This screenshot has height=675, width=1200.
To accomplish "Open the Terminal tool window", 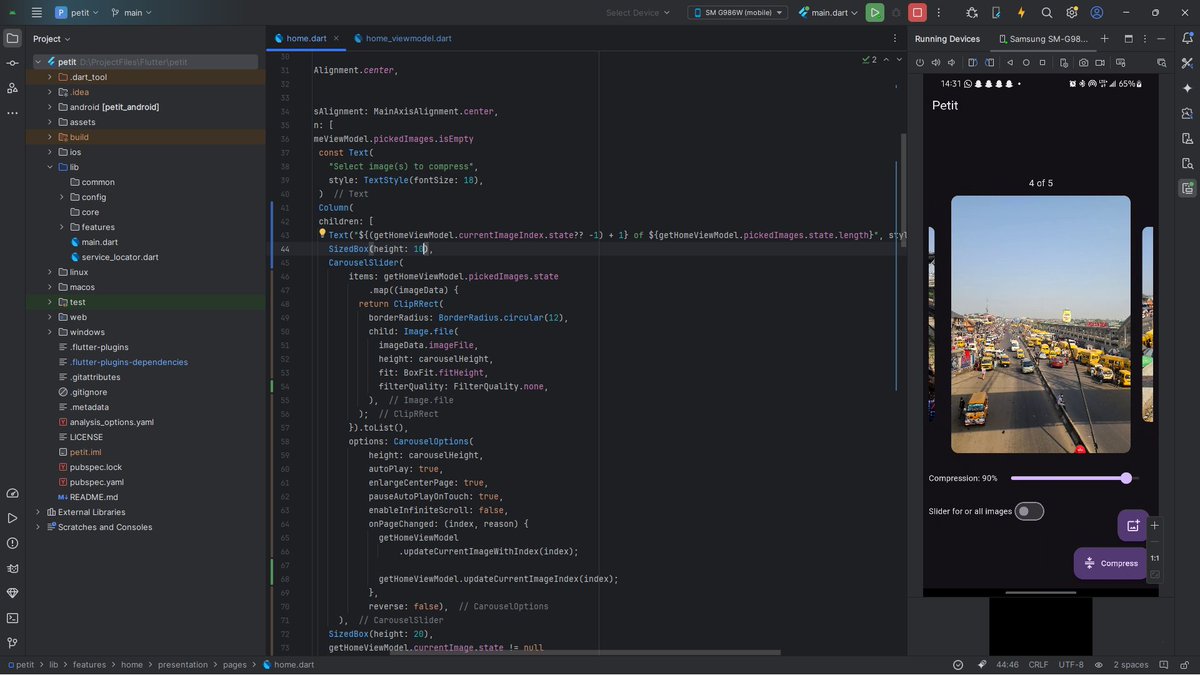I will pos(12,618).
